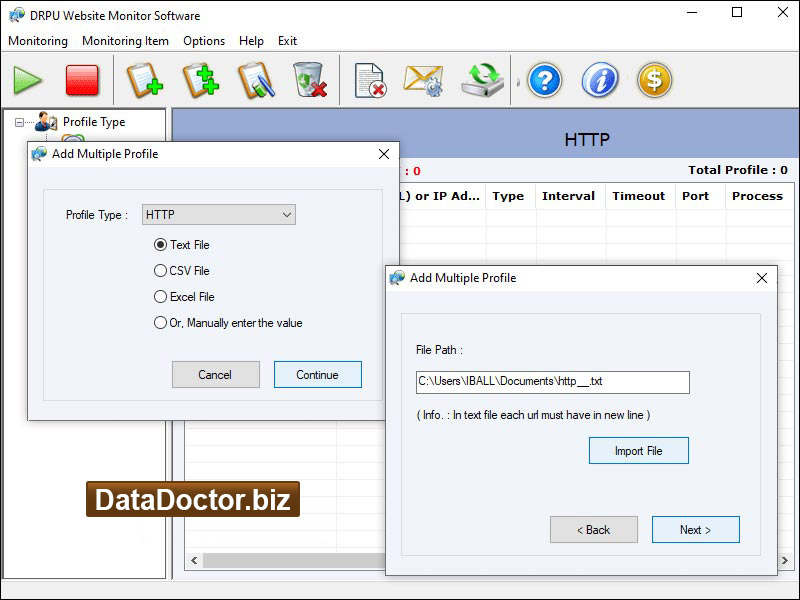
Task: Open the Monitoring Item menu
Action: (x=126, y=41)
